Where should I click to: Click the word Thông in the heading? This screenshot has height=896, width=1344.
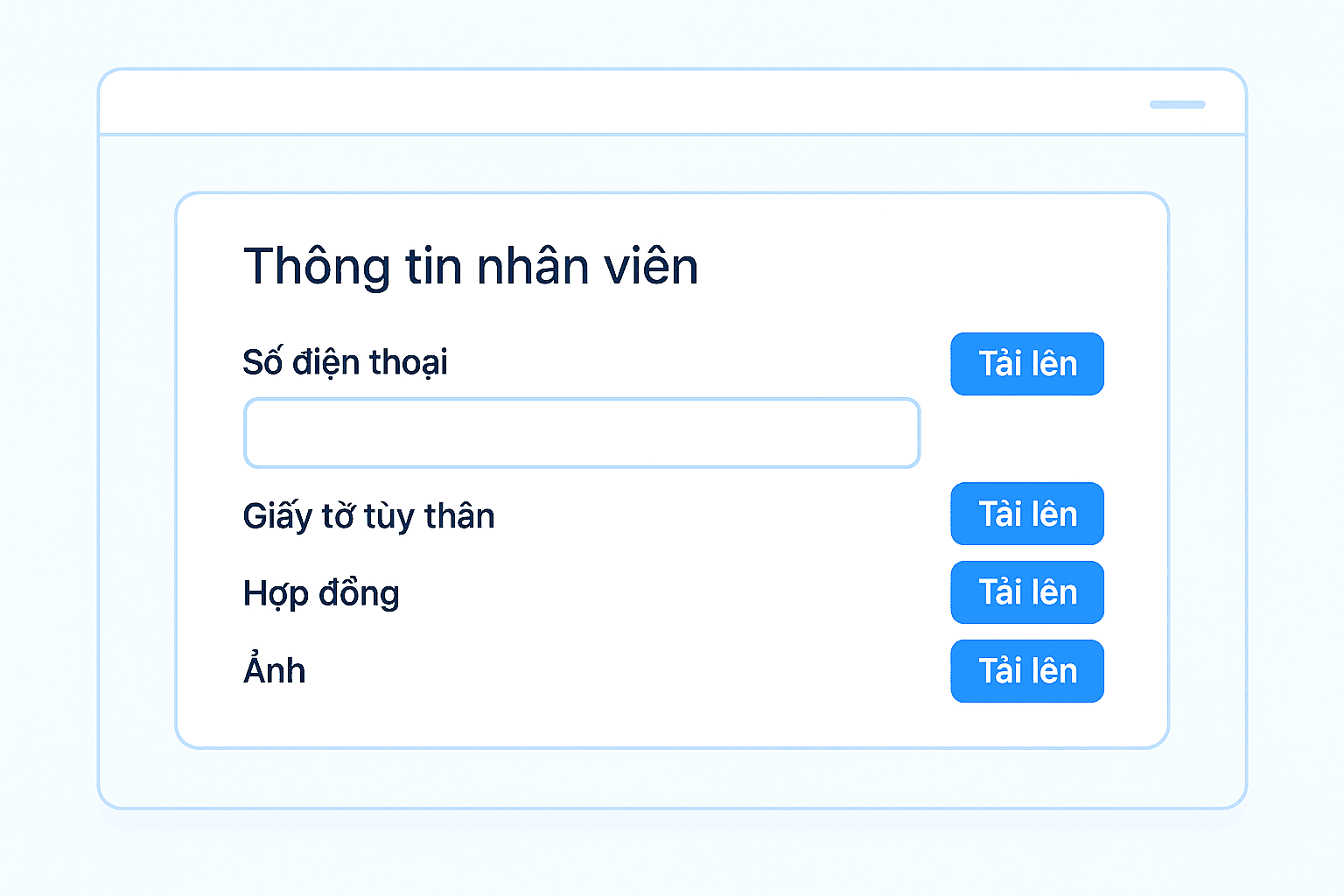317,266
